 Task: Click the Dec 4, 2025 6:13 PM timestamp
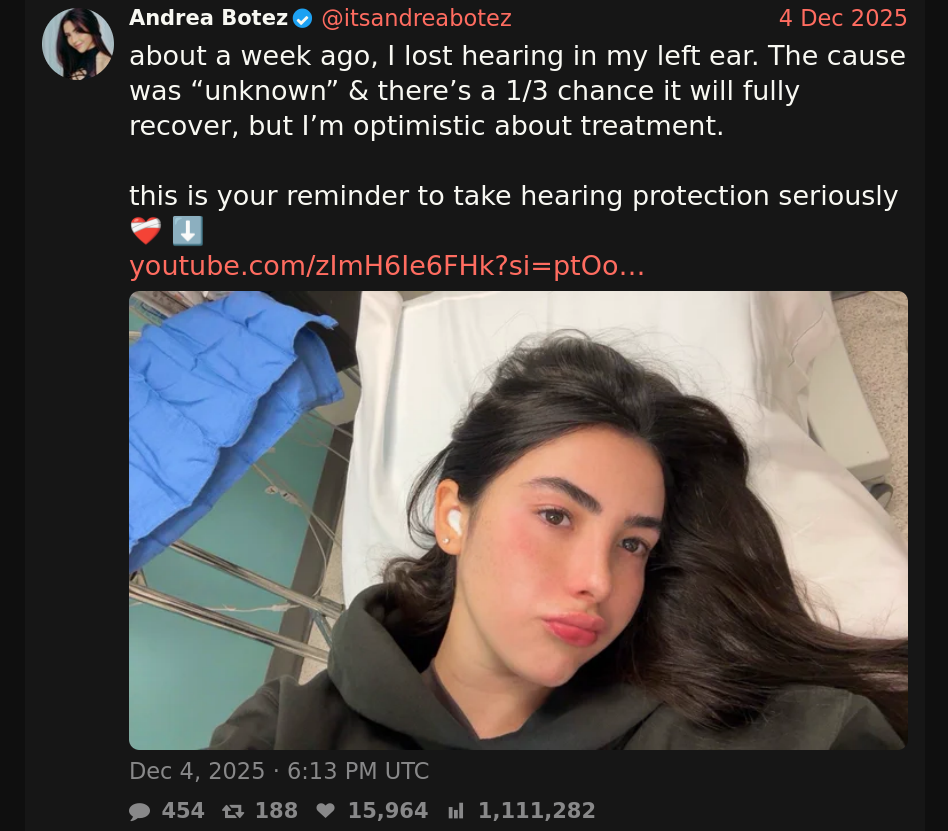(x=279, y=771)
